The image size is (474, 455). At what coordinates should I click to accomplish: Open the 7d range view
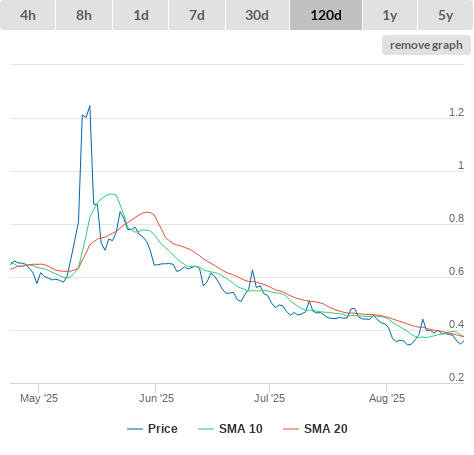click(197, 15)
